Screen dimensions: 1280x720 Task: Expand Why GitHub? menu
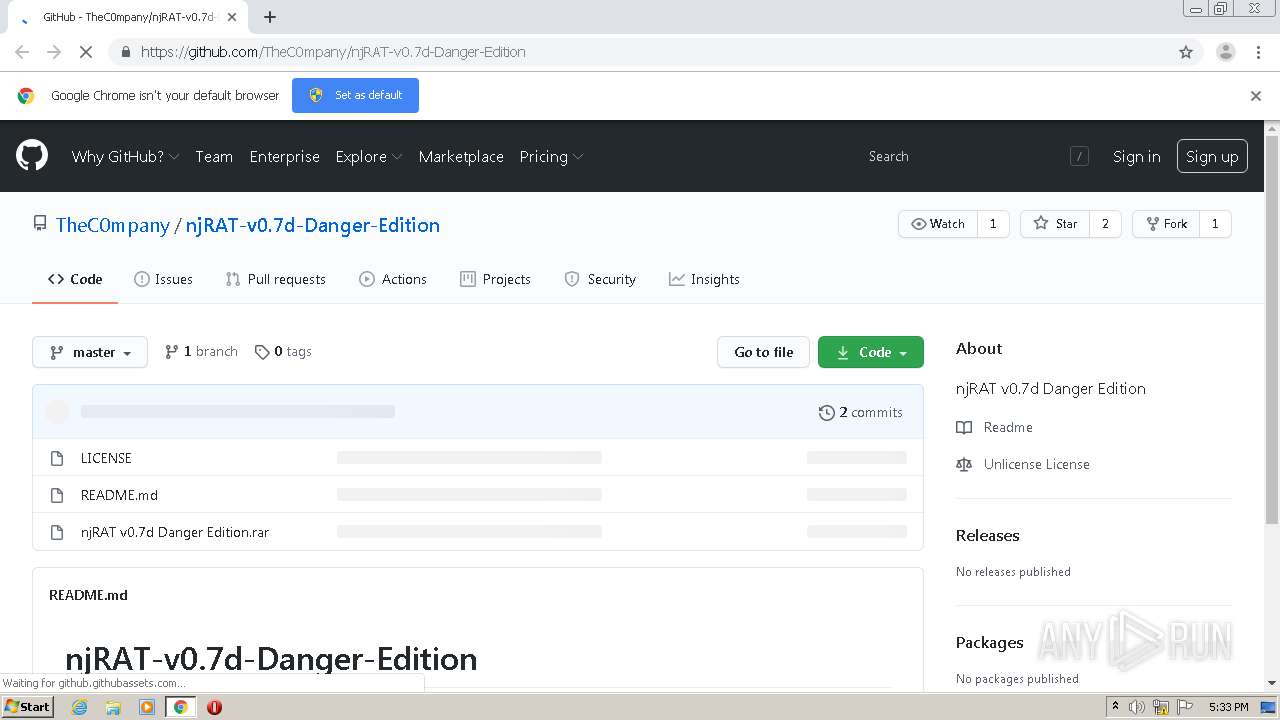click(125, 156)
